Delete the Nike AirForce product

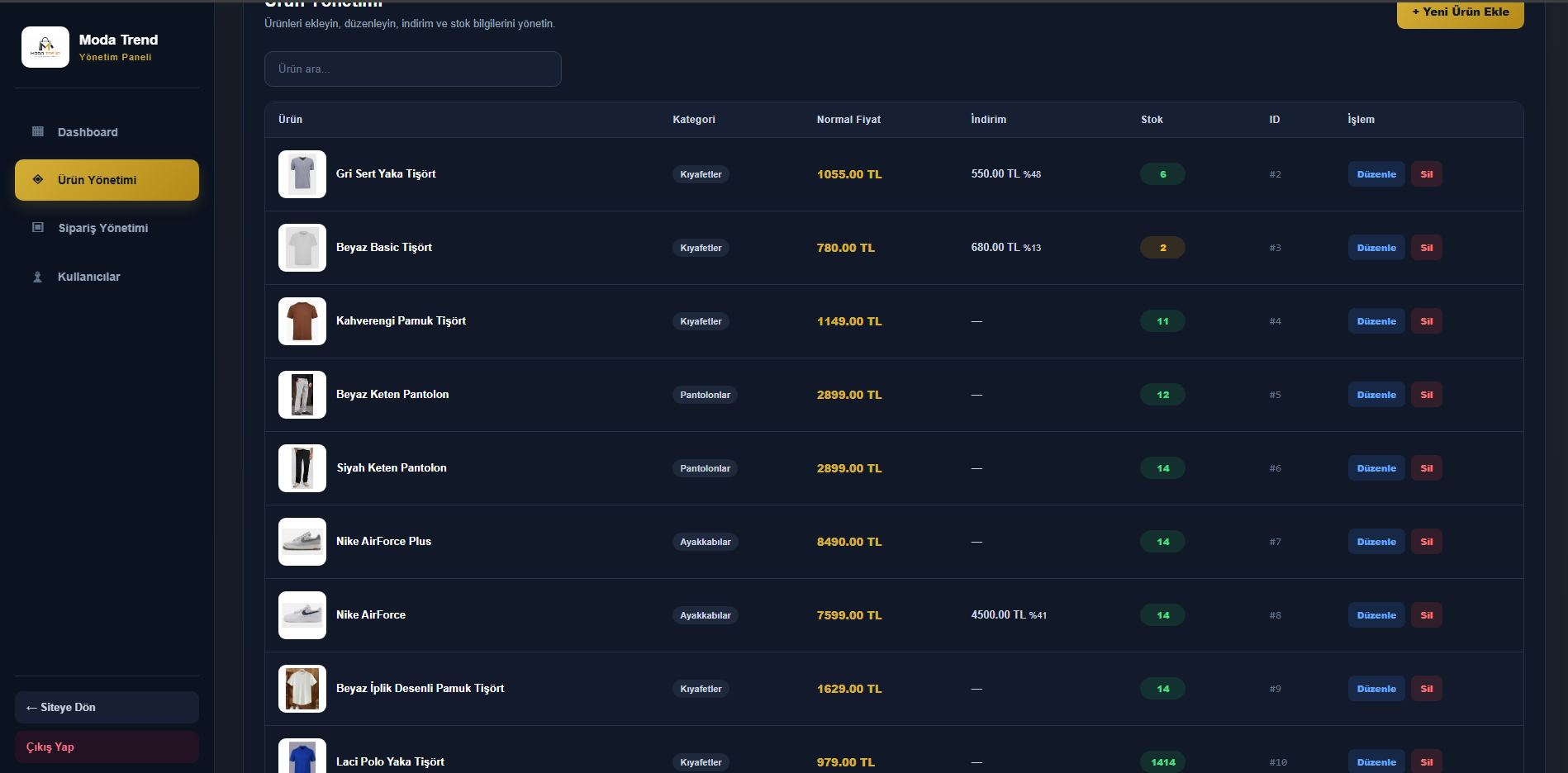[x=1426, y=615]
